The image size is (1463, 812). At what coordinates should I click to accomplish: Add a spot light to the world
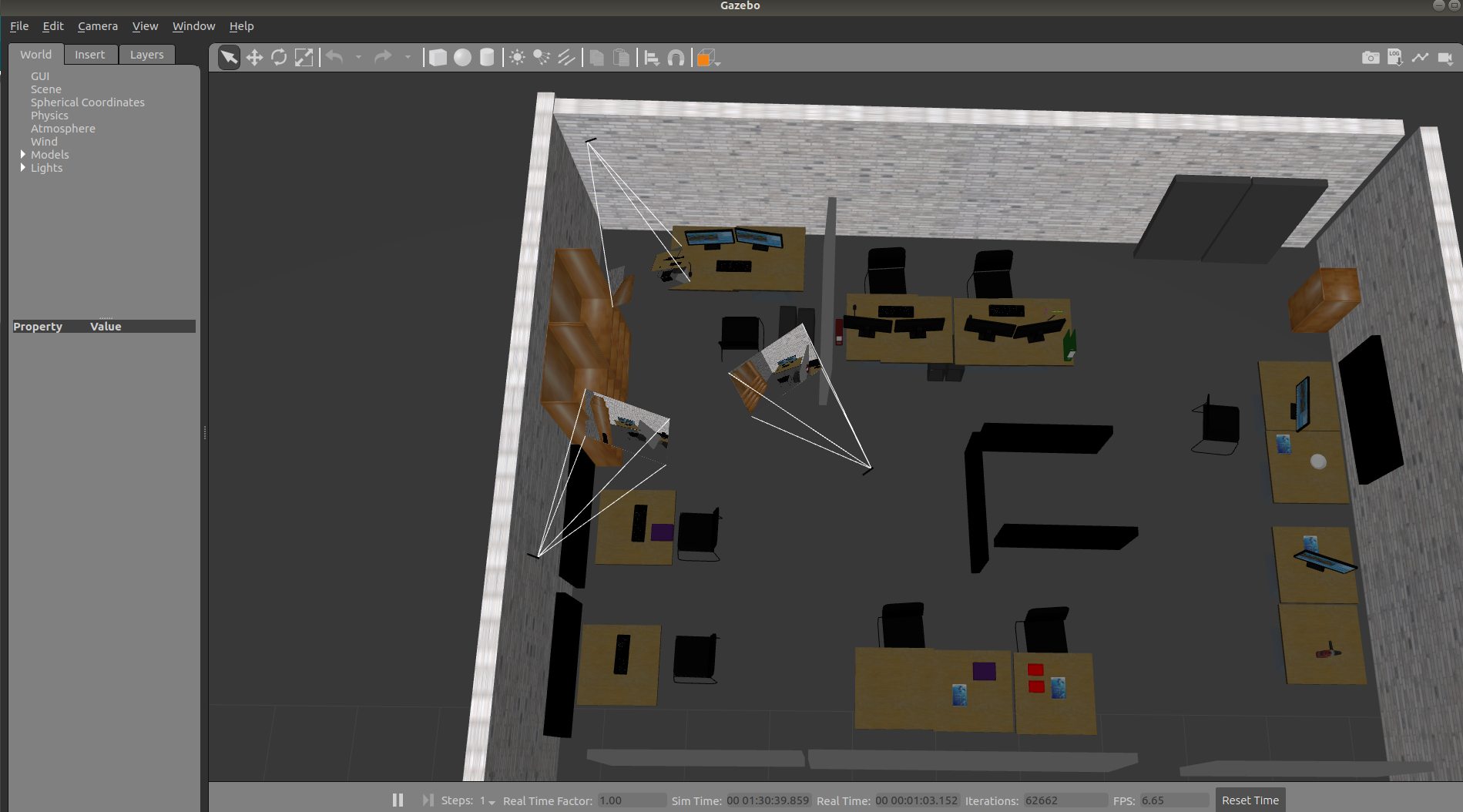(541, 57)
